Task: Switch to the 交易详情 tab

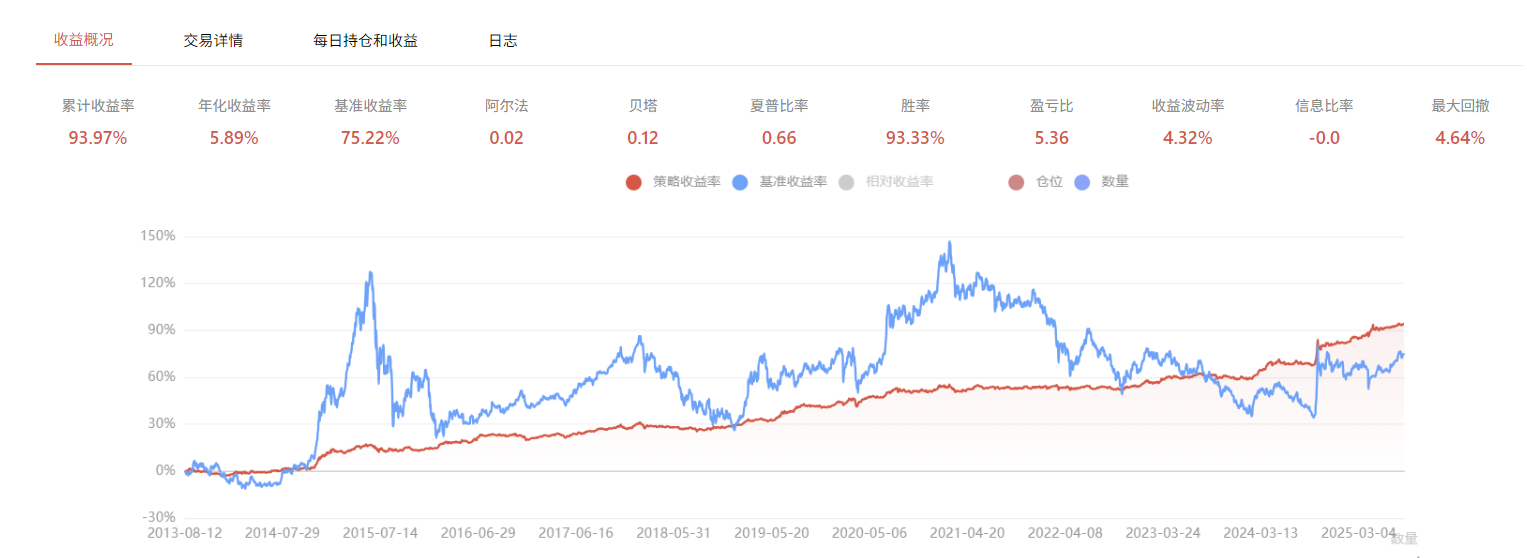Action: click(x=213, y=41)
